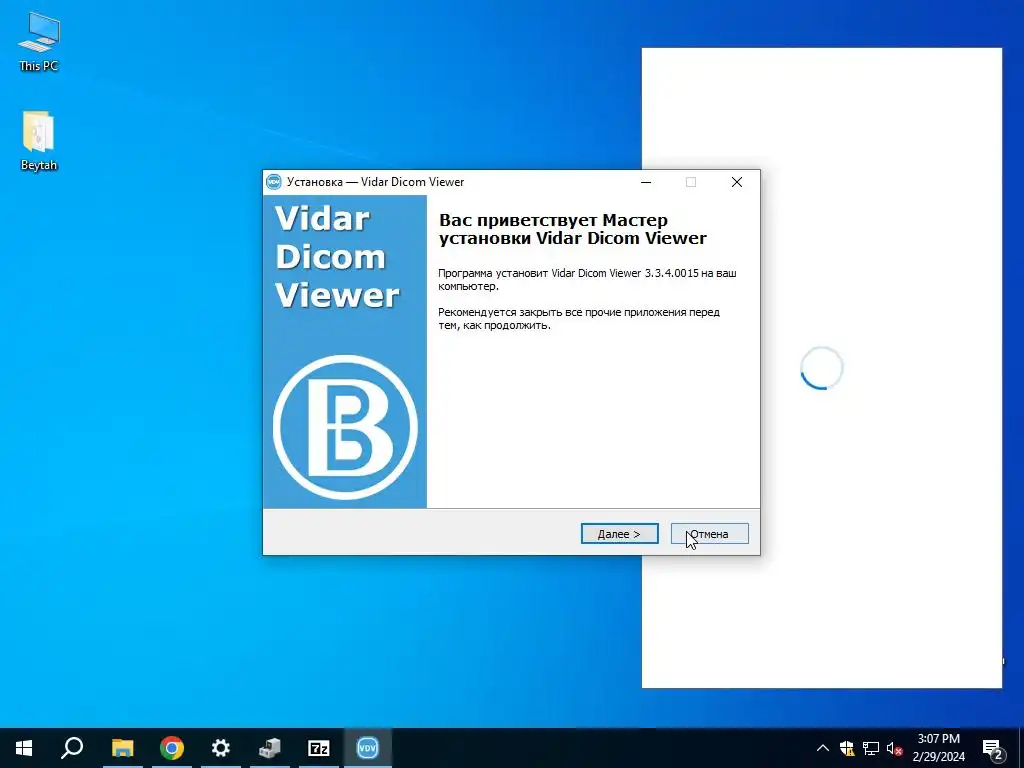
Task: Open the 7-Zip taskbar icon
Action: [x=319, y=748]
